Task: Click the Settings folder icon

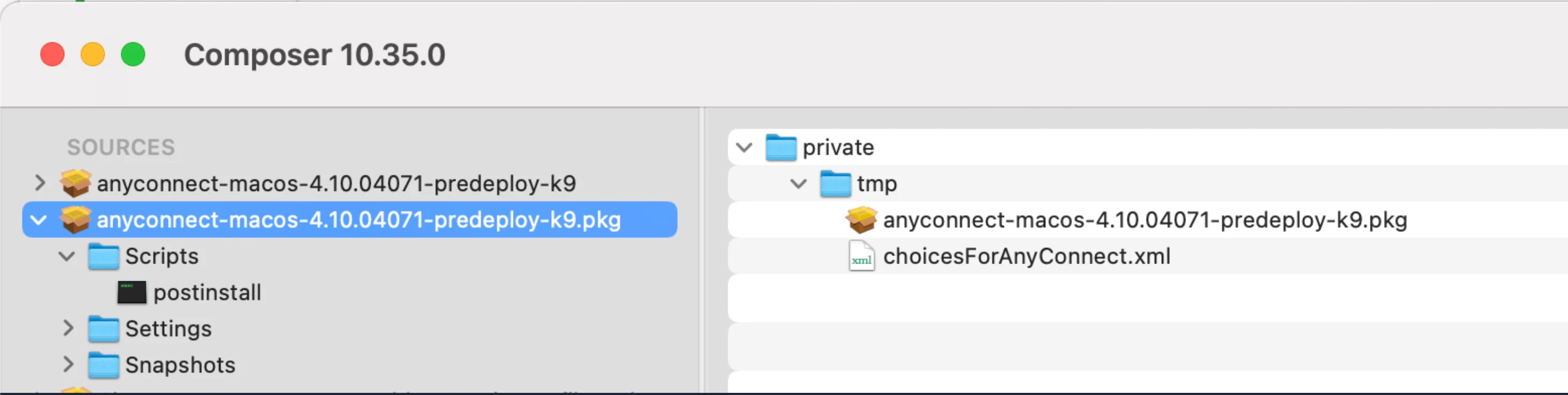Action: click(103, 328)
